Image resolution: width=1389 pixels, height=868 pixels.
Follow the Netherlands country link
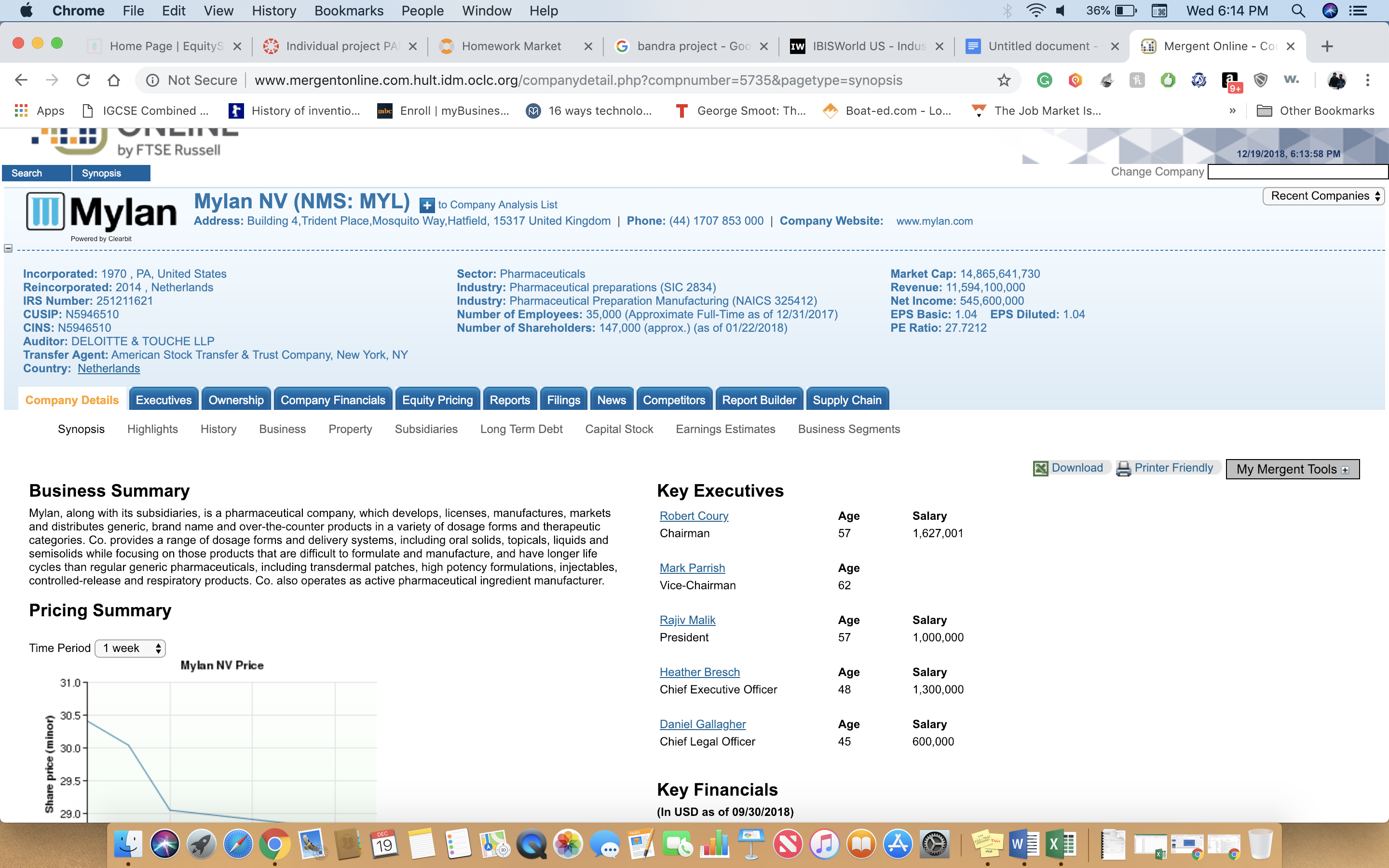[x=109, y=368]
